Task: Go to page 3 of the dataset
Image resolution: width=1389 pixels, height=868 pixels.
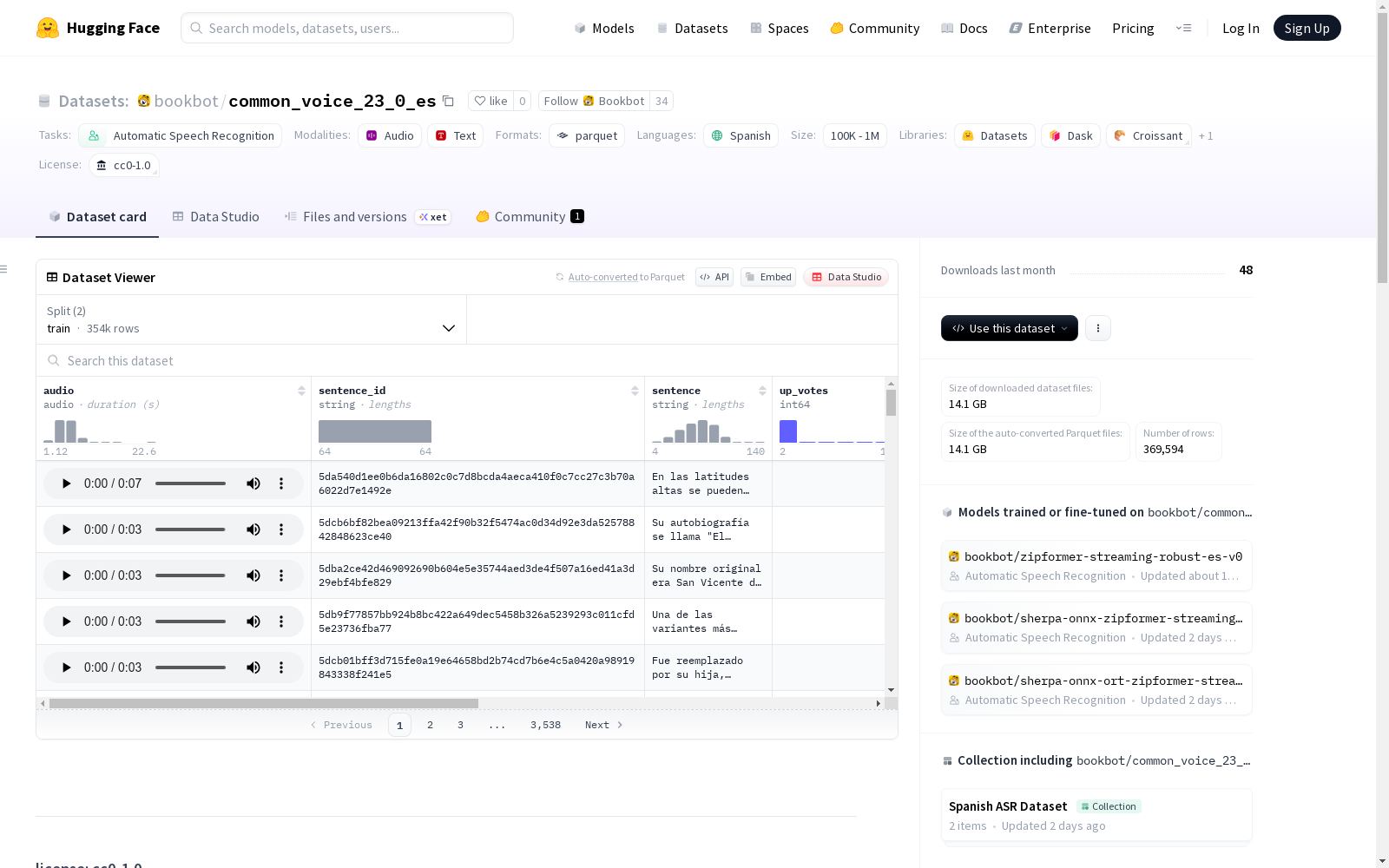Action: tap(460, 725)
